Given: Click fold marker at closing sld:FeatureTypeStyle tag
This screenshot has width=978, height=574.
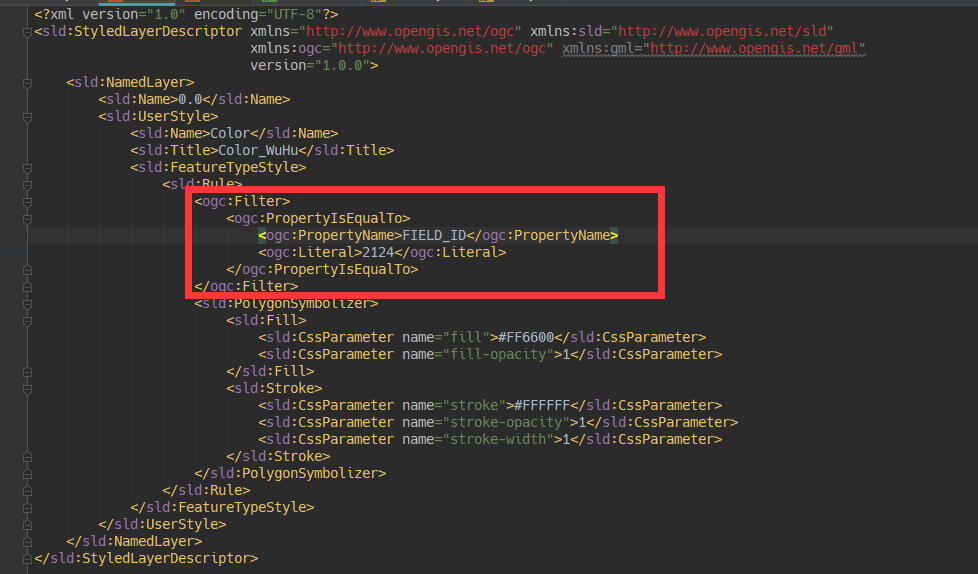Looking at the screenshot, I should point(27,508).
